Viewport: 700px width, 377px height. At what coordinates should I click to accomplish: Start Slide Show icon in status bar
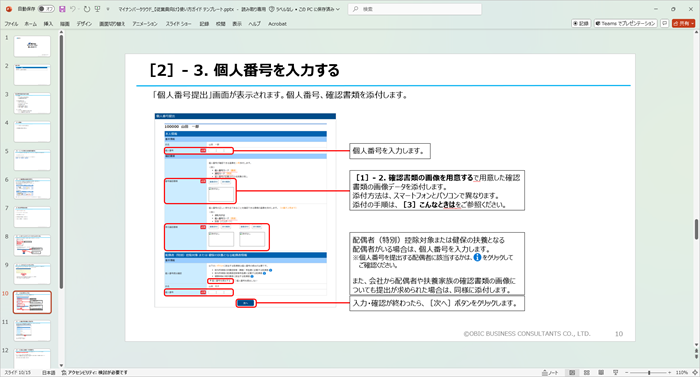tap(616, 372)
